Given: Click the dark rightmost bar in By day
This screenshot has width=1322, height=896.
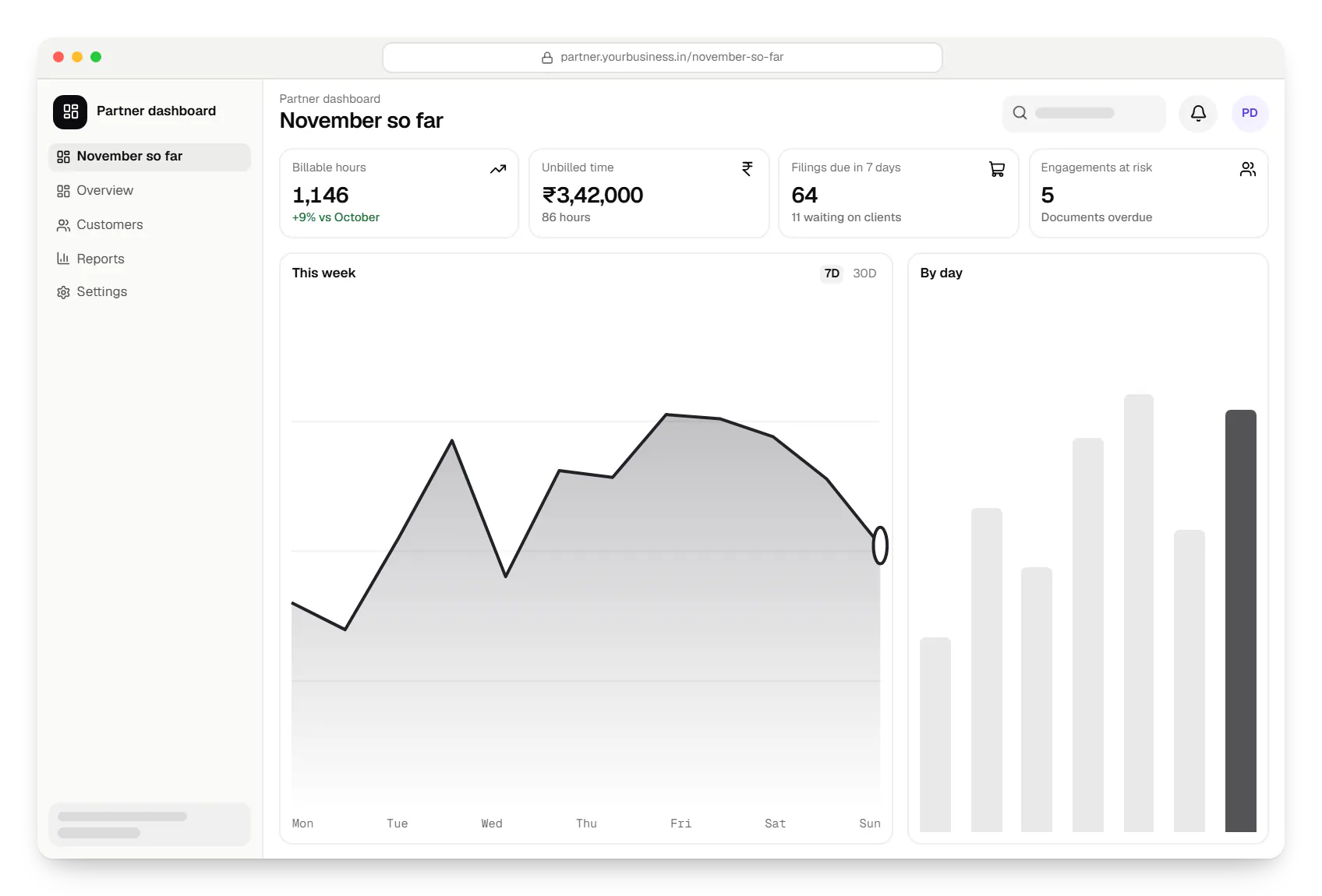Looking at the screenshot, I should point(1240,621).
